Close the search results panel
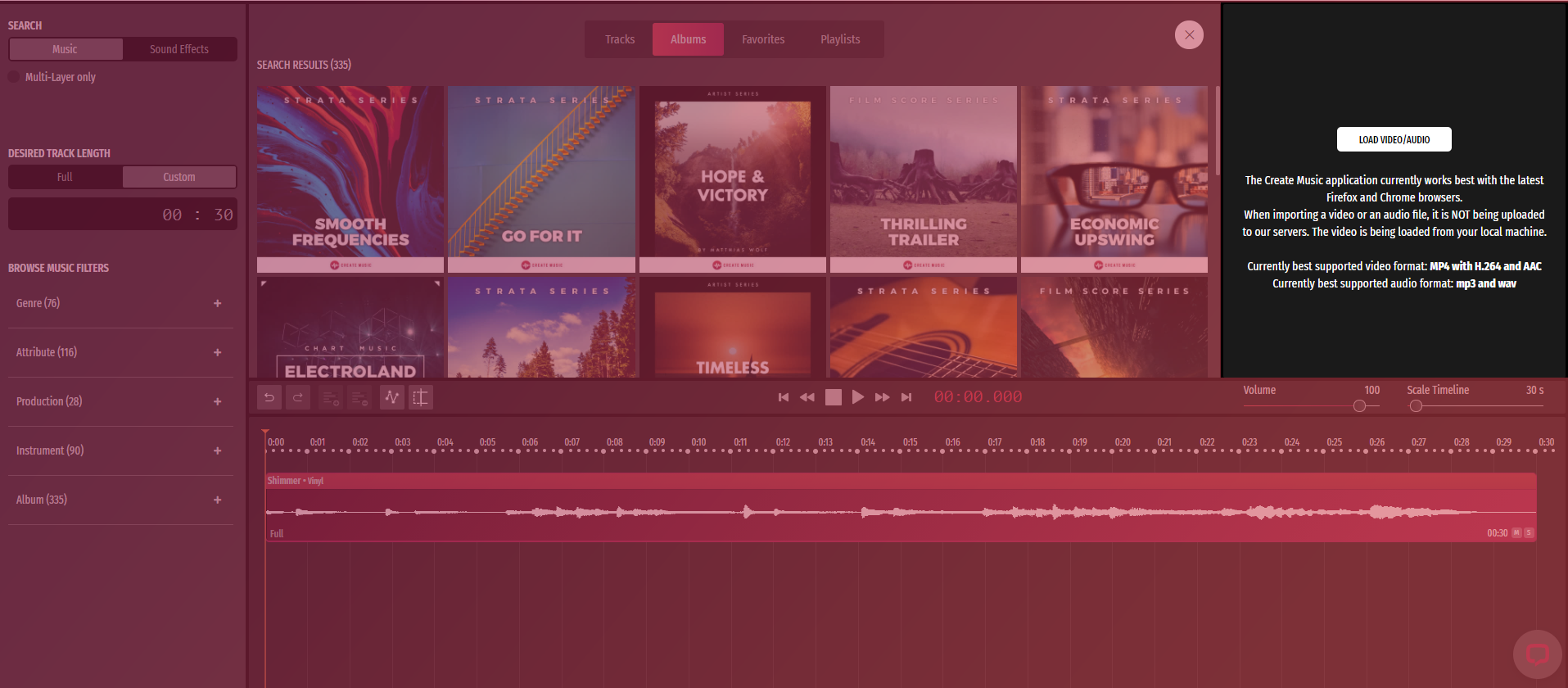Image resolution: width=1568 pixels, height=688 pixels. tap(1189, 34)
